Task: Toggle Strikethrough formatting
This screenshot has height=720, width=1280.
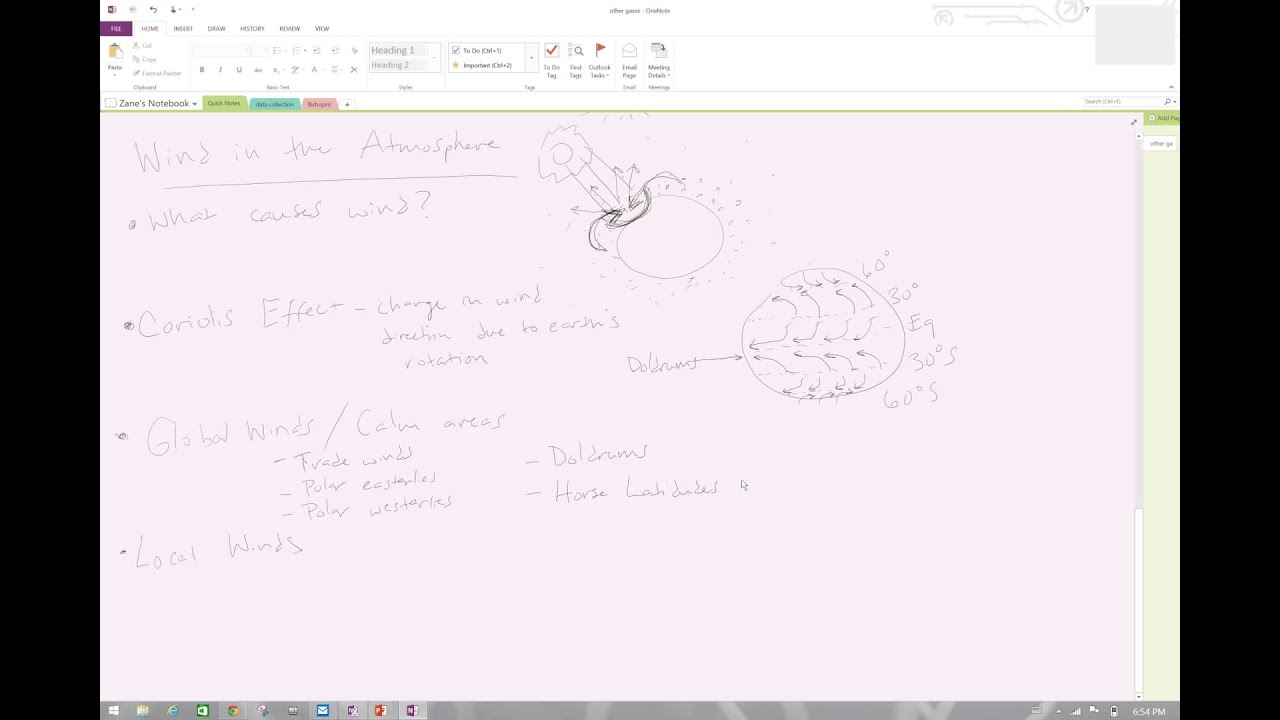Action: (x=258, y=70)
